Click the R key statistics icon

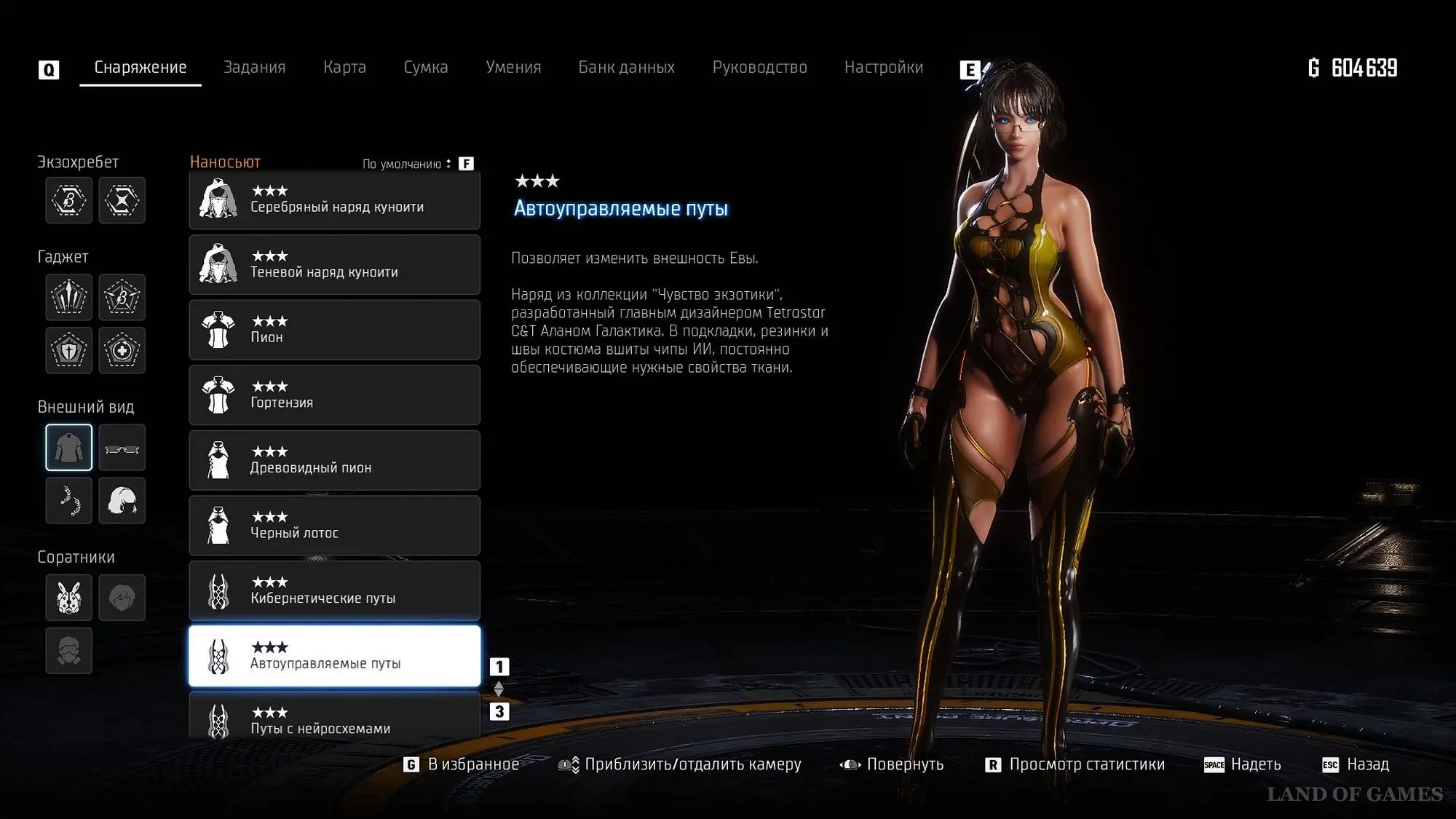click(x=993, y=764)
